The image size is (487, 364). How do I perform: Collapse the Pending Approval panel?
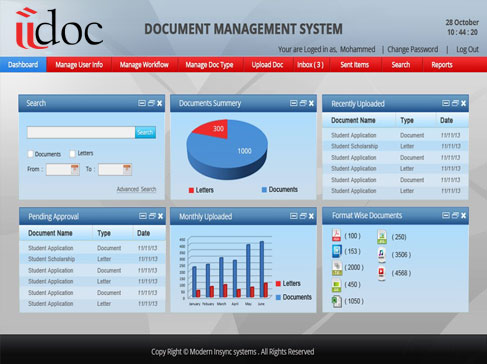click(143, 216)
